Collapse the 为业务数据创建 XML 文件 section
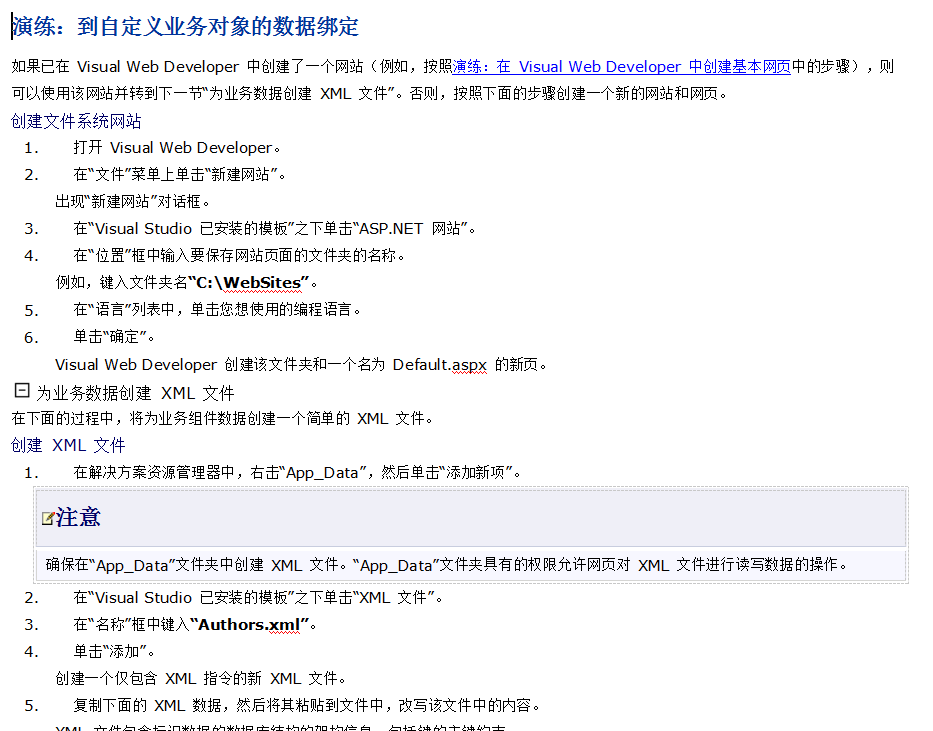The height and width of the screenshot is (731, 933). click(x=21, y=390)
